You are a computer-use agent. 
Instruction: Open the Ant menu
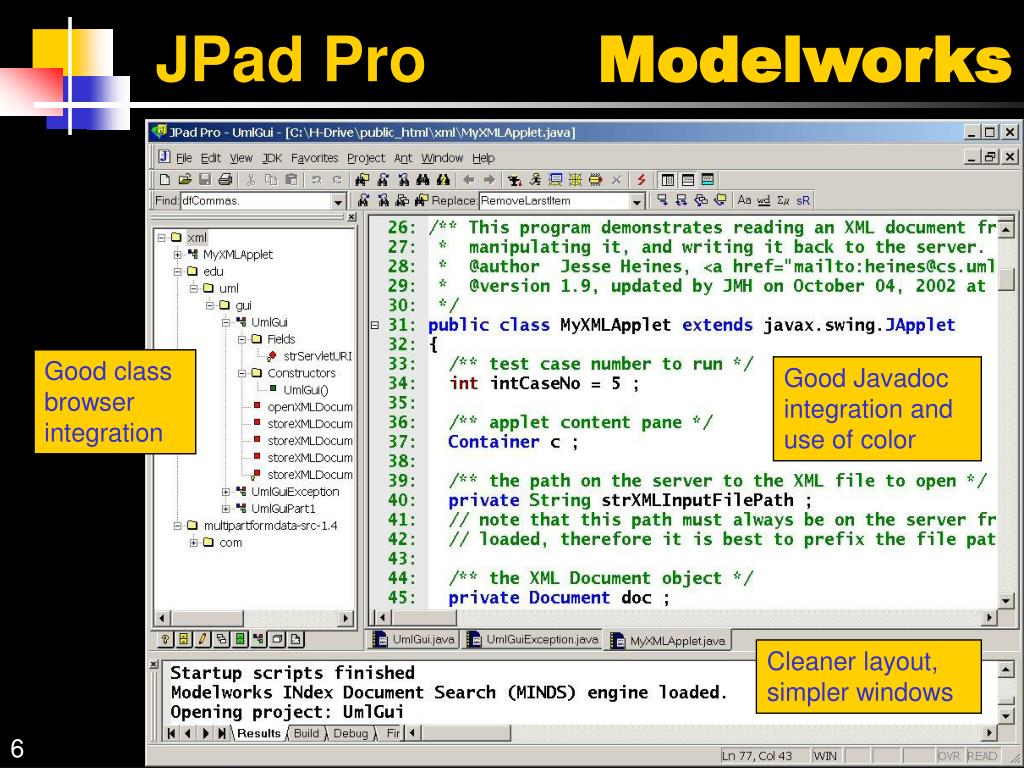tap(403, 158)
